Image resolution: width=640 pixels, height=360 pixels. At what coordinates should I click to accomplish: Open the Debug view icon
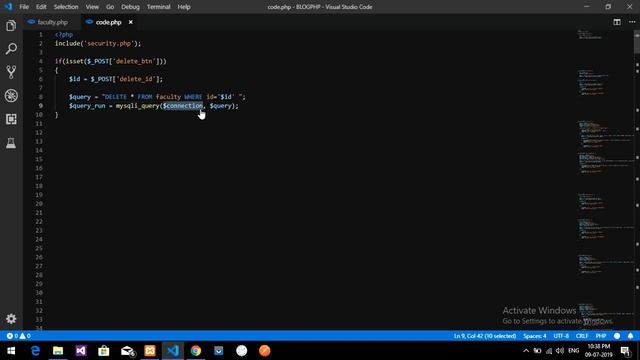click(11, 96)
